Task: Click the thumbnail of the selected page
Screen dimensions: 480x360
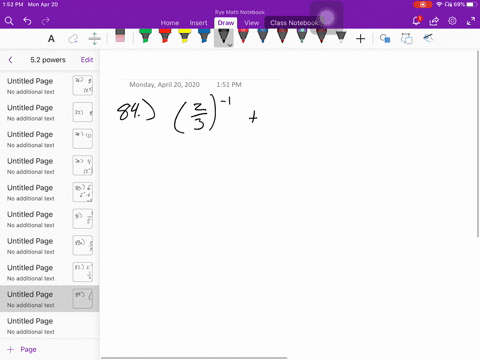Action: point(83,299)
